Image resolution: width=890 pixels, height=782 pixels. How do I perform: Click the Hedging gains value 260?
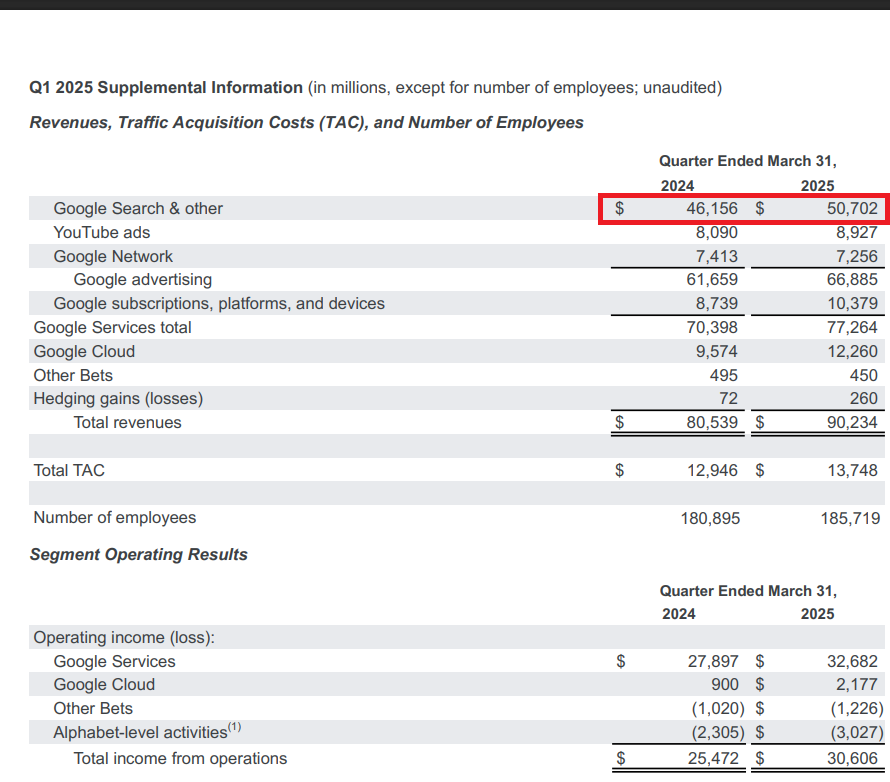pos(863,398)
